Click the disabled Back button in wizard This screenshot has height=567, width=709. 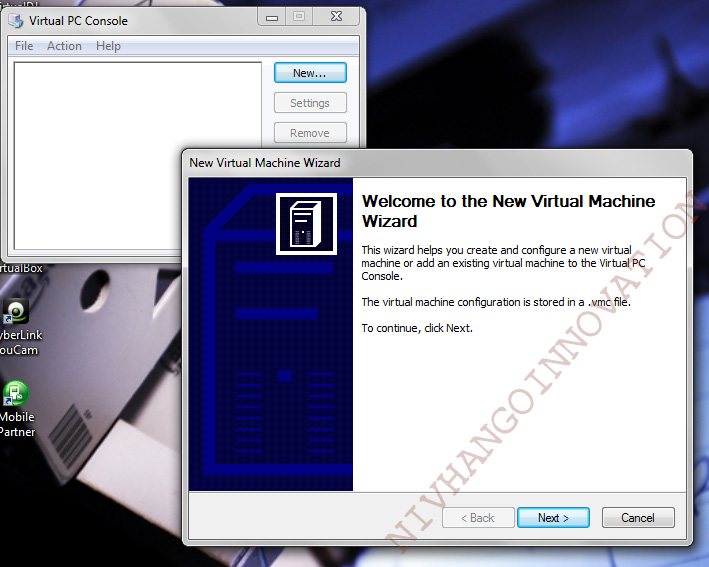coord(478,518)
